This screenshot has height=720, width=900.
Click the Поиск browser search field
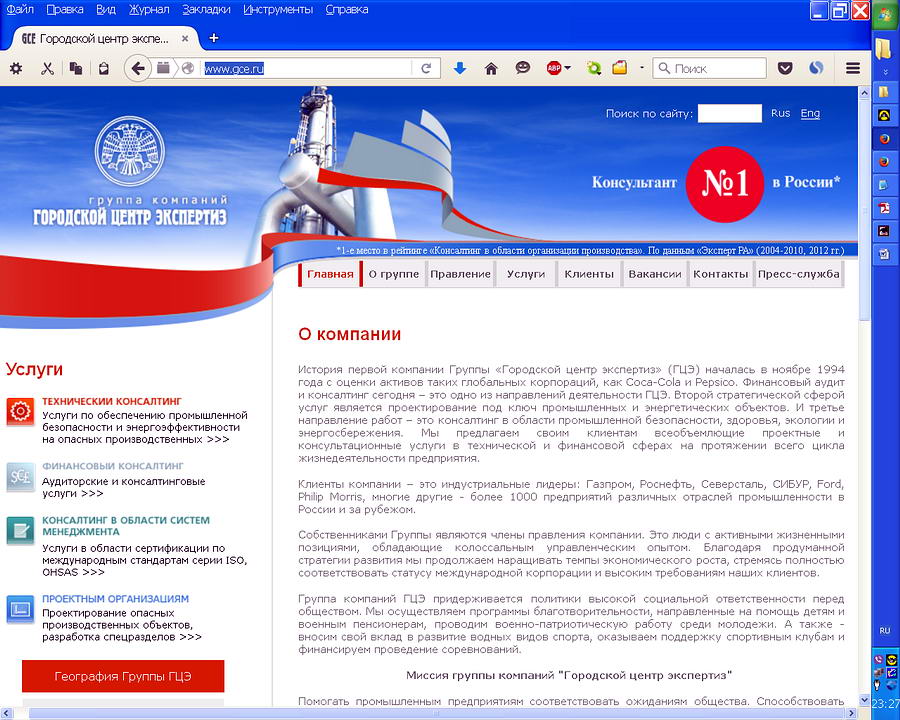click(709, 68)
